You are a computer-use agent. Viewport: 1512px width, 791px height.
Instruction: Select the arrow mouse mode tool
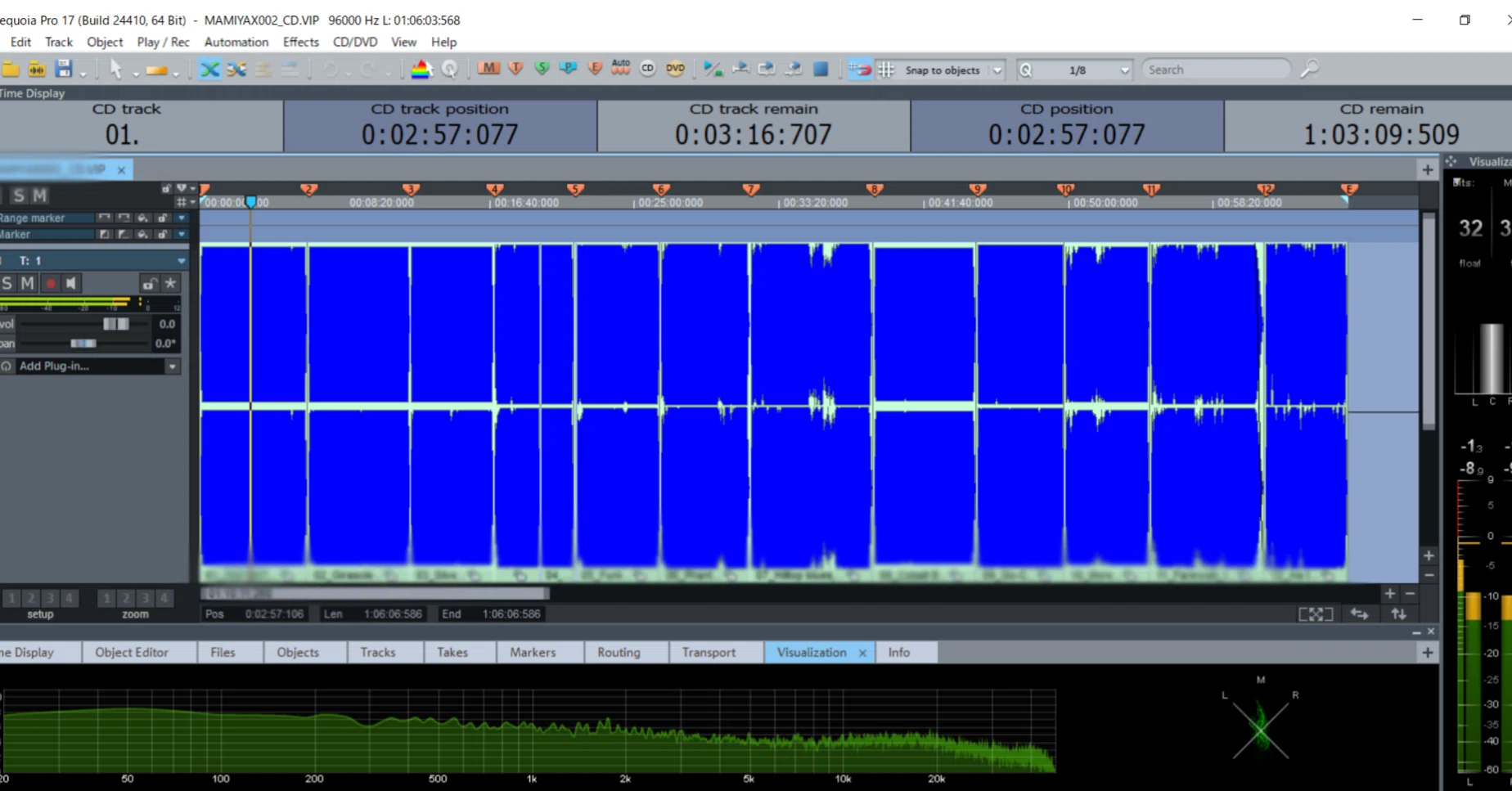[115, 70]
